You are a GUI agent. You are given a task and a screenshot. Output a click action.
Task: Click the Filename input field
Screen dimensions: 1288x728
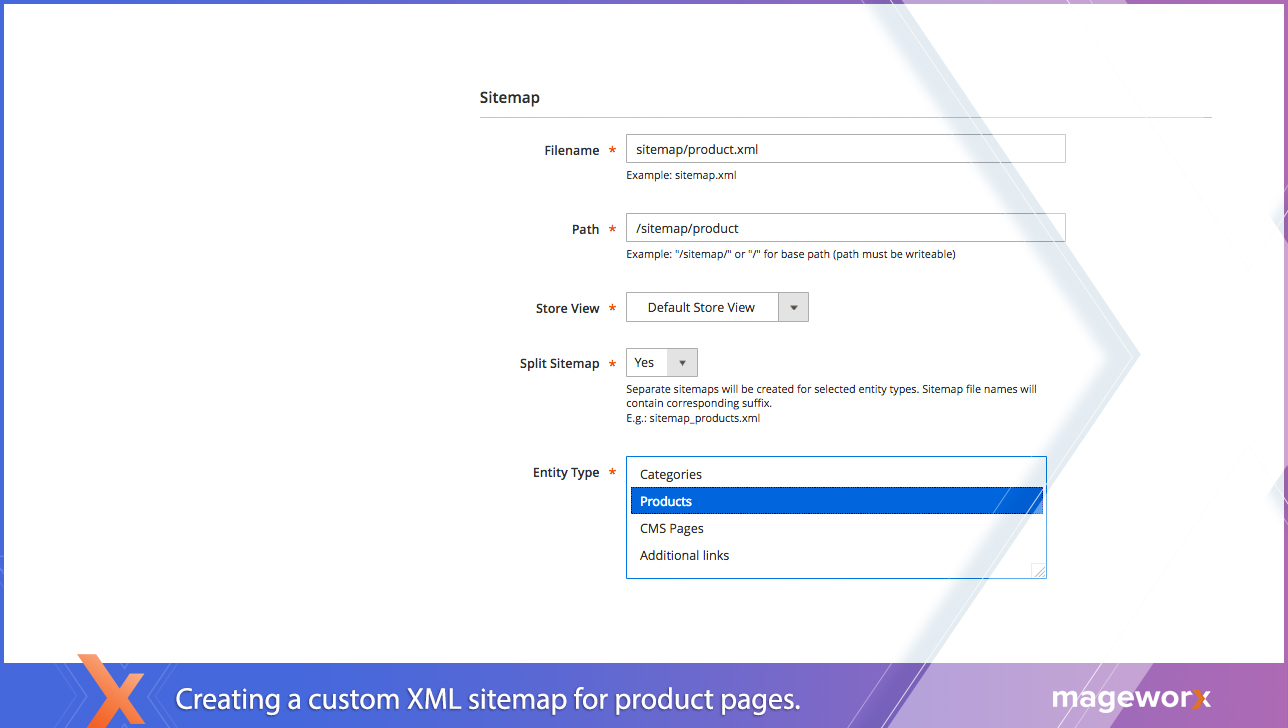(x=845, y=149)
